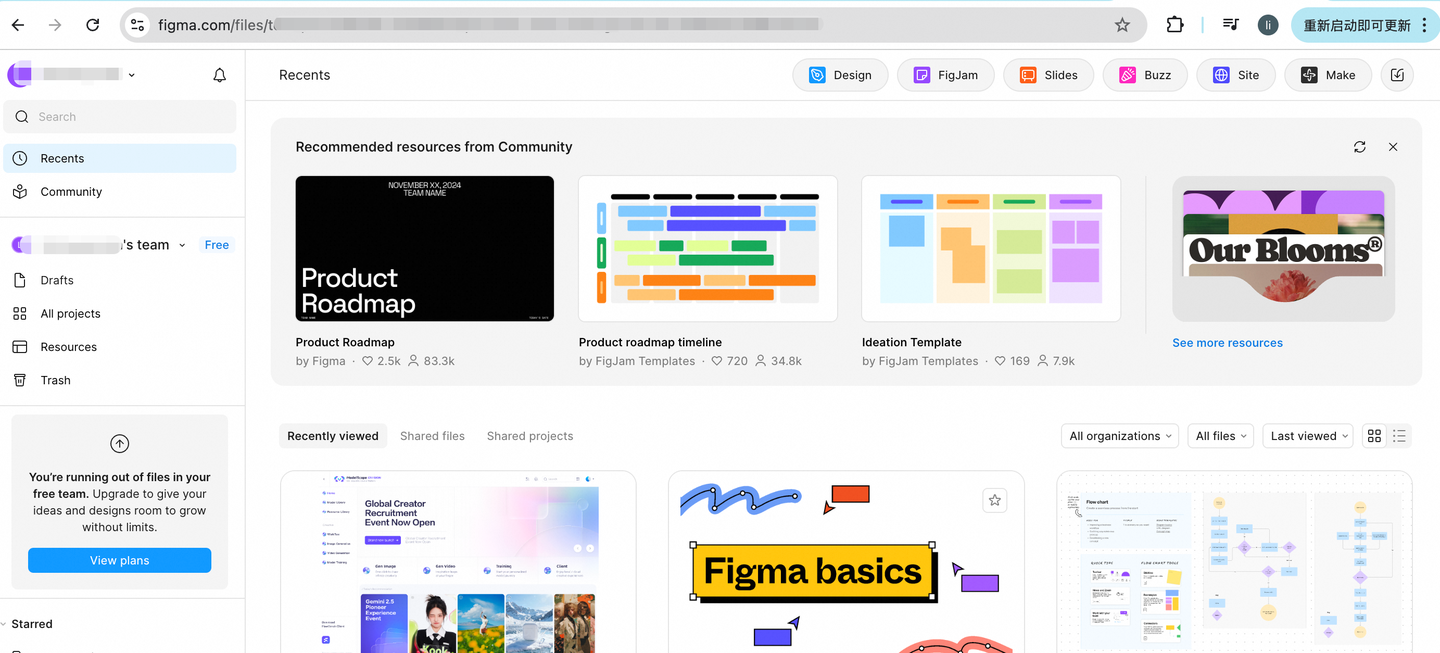Open browser extensions puzzle icon
Viewport: 1440px width, 653px height.
(x=1175, y=25)
